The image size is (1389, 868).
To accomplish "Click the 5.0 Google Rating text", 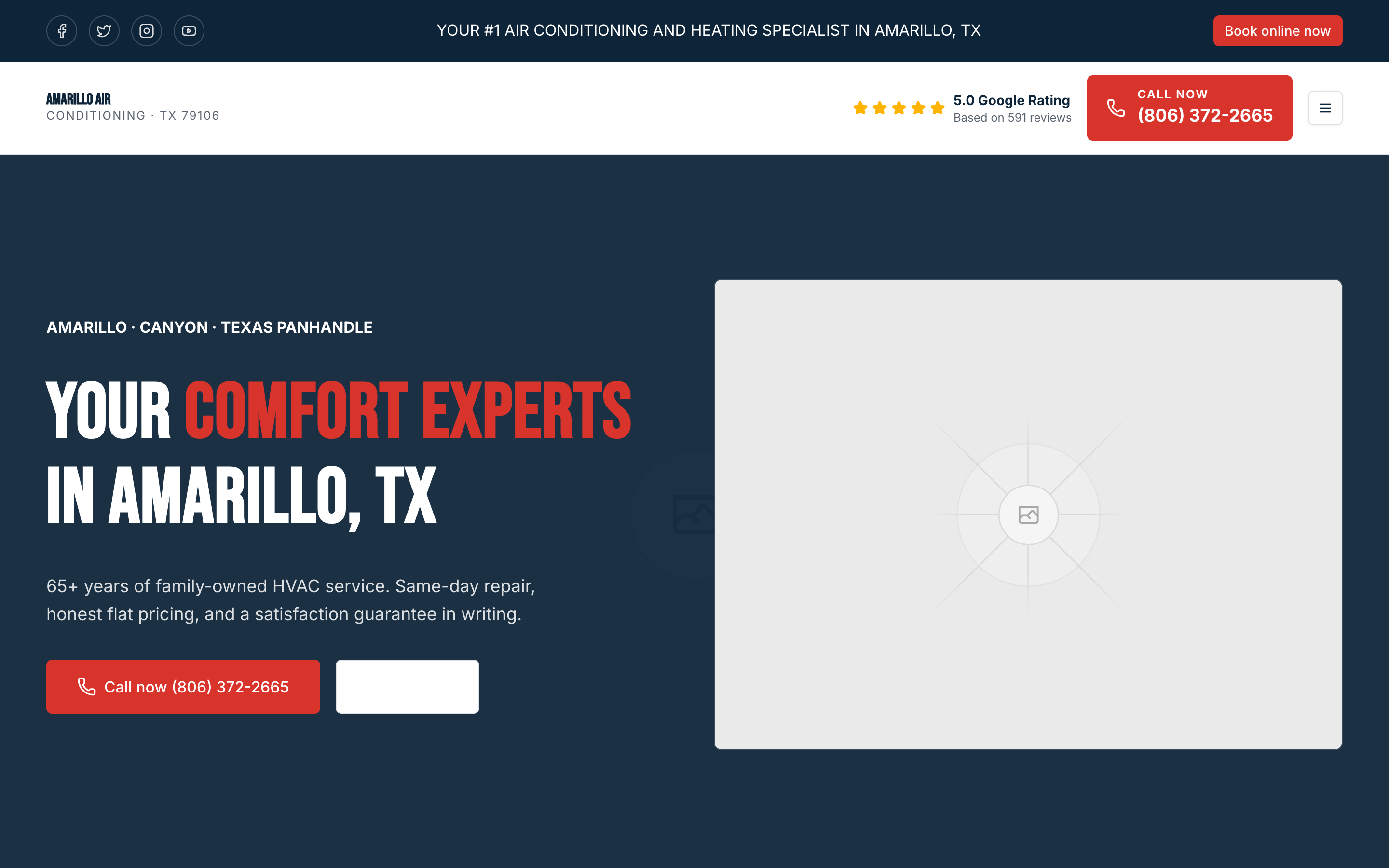I will (1011, 100).
